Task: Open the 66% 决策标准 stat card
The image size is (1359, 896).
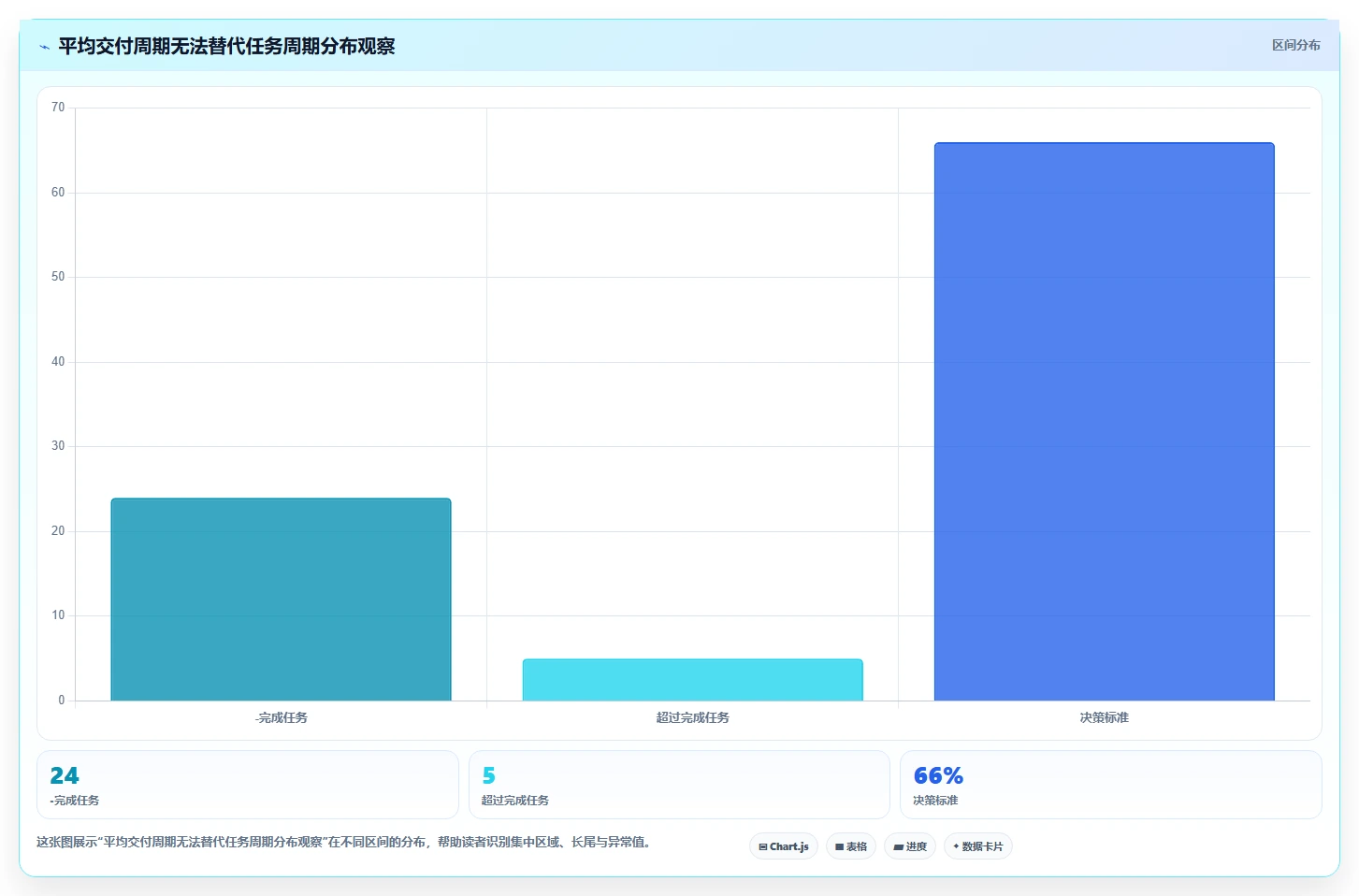Action: tap(1110, 785)
